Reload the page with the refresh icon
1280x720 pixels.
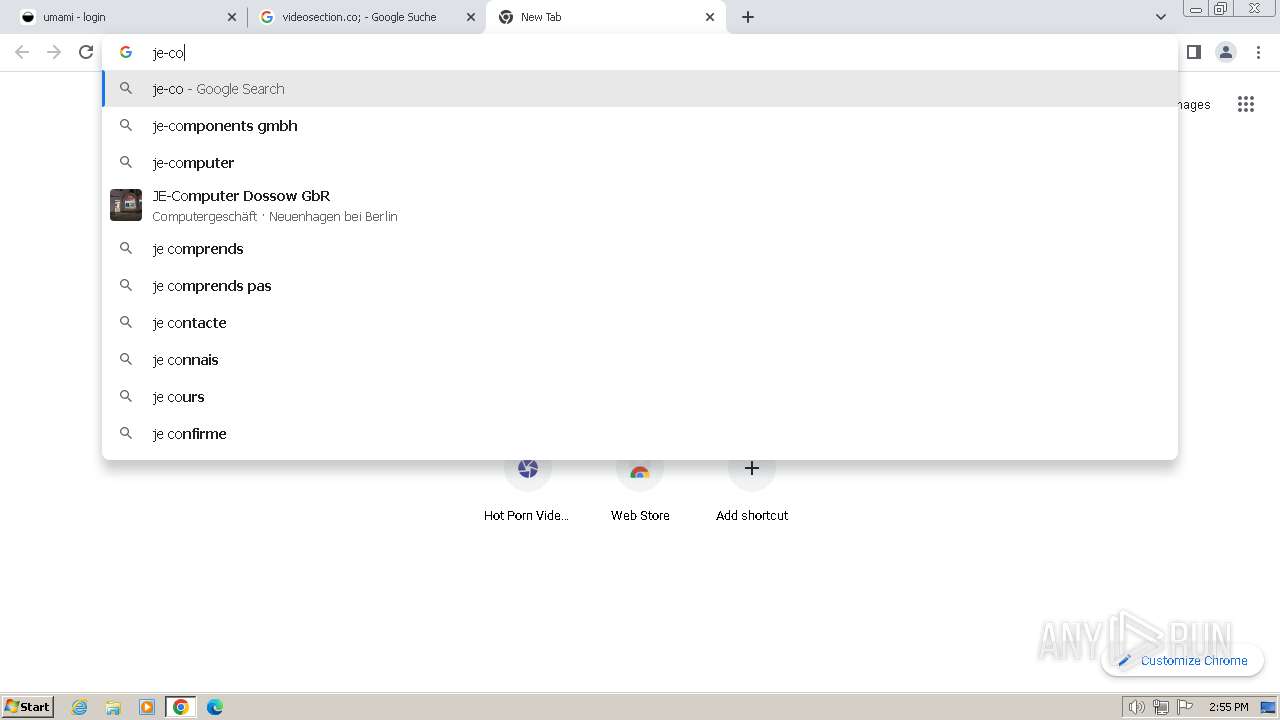click(86, 52)
